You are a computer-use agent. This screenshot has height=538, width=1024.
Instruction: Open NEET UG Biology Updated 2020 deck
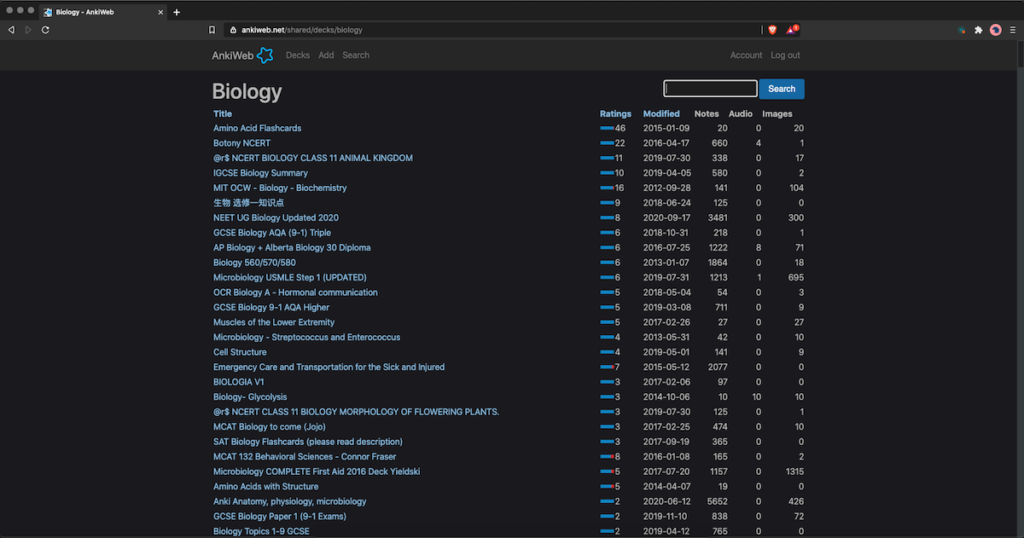[x=276, y=217]
